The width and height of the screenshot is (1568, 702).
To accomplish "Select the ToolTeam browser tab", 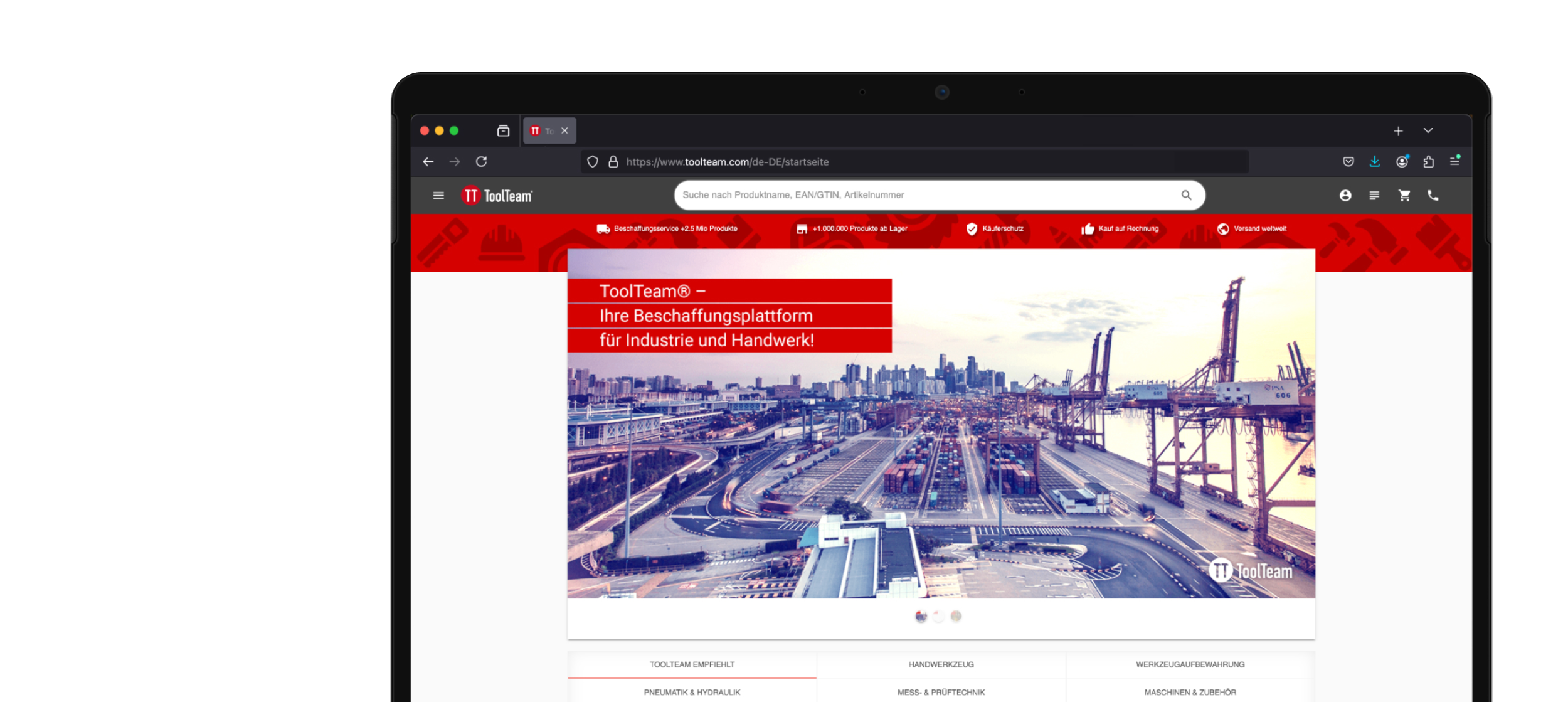I will pyautogui.click(x=549, y=130).
